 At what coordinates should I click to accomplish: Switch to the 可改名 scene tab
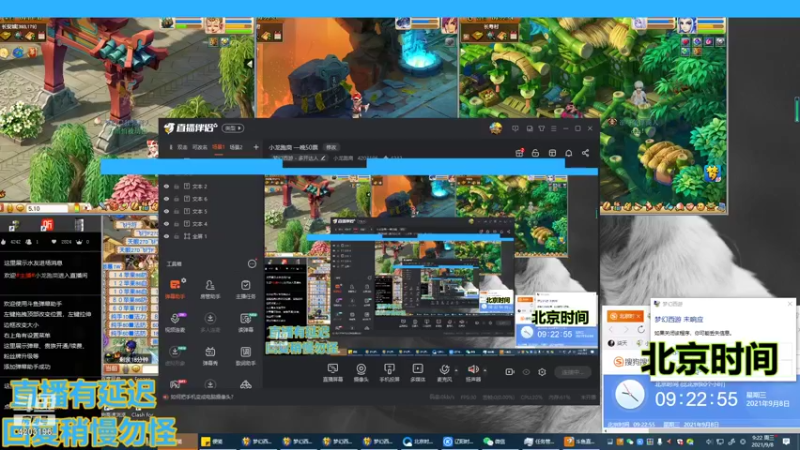point(199,147)
